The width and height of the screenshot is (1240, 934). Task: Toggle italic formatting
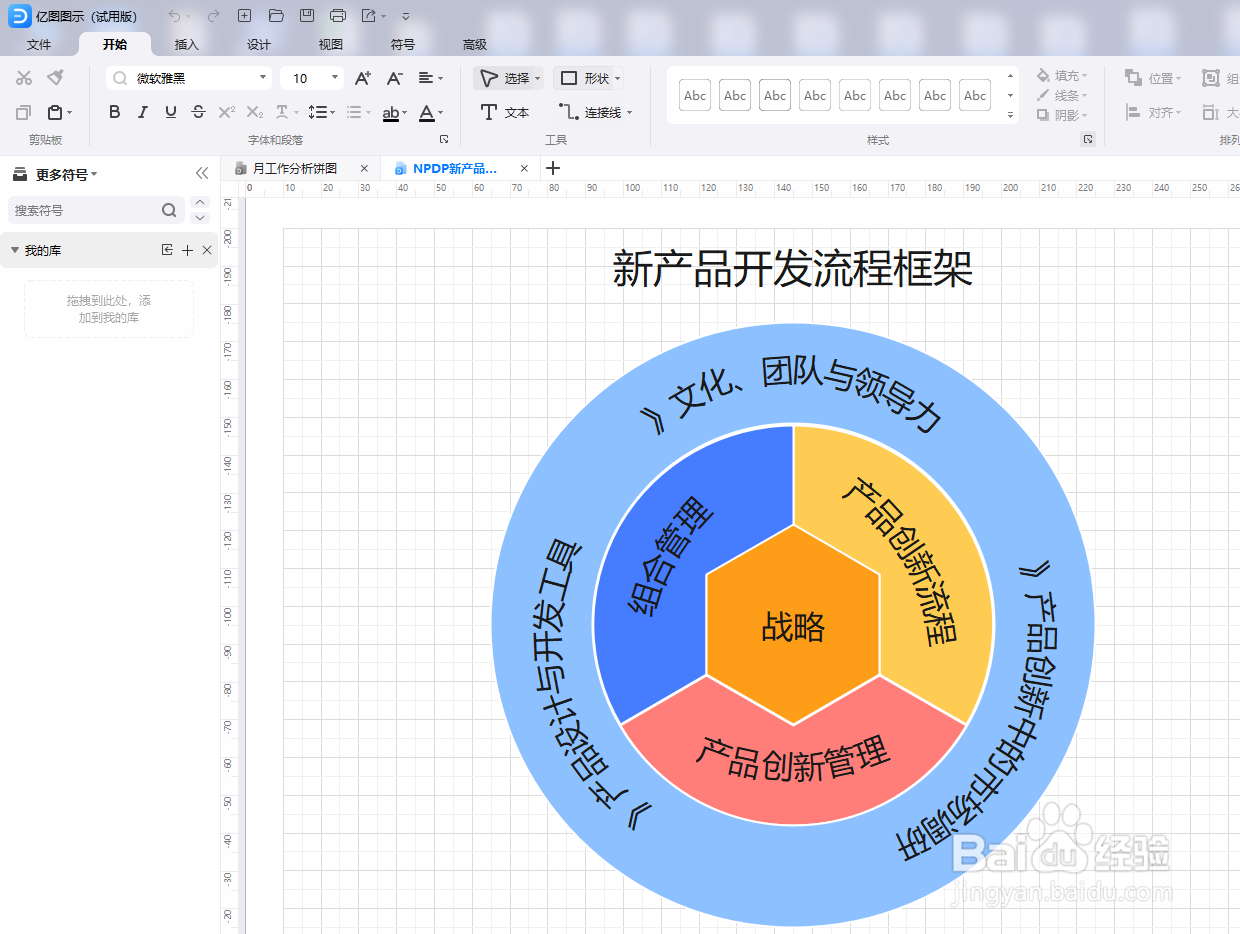pos(142,112)
